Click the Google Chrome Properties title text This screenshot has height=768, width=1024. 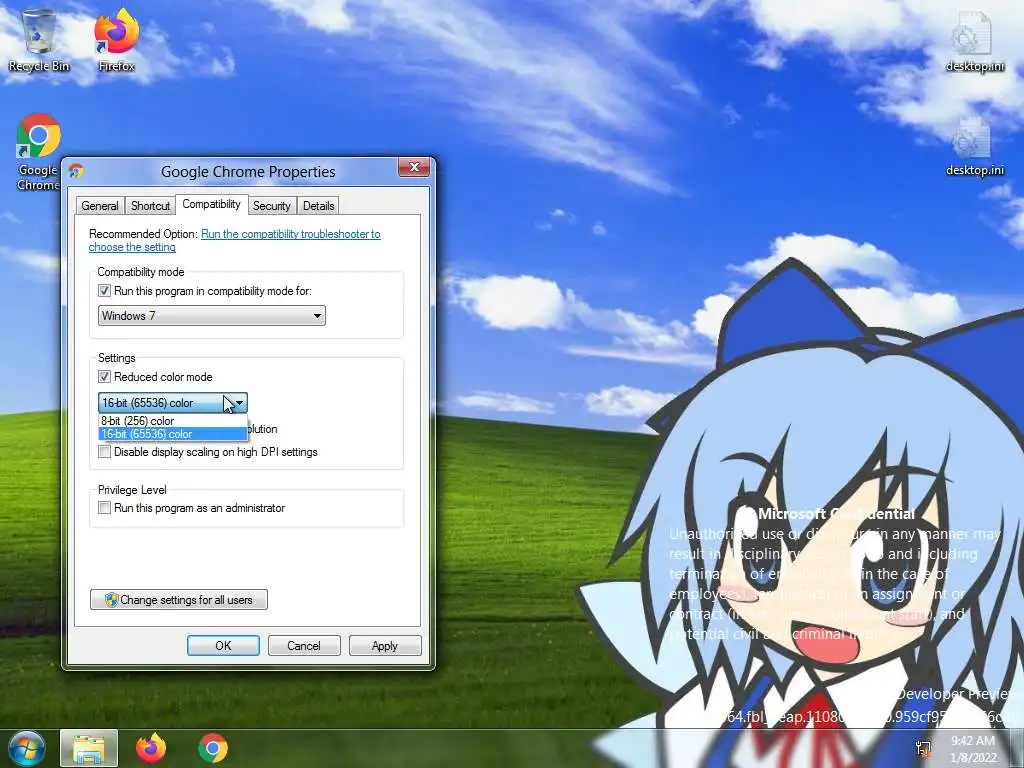coord(248,172)
